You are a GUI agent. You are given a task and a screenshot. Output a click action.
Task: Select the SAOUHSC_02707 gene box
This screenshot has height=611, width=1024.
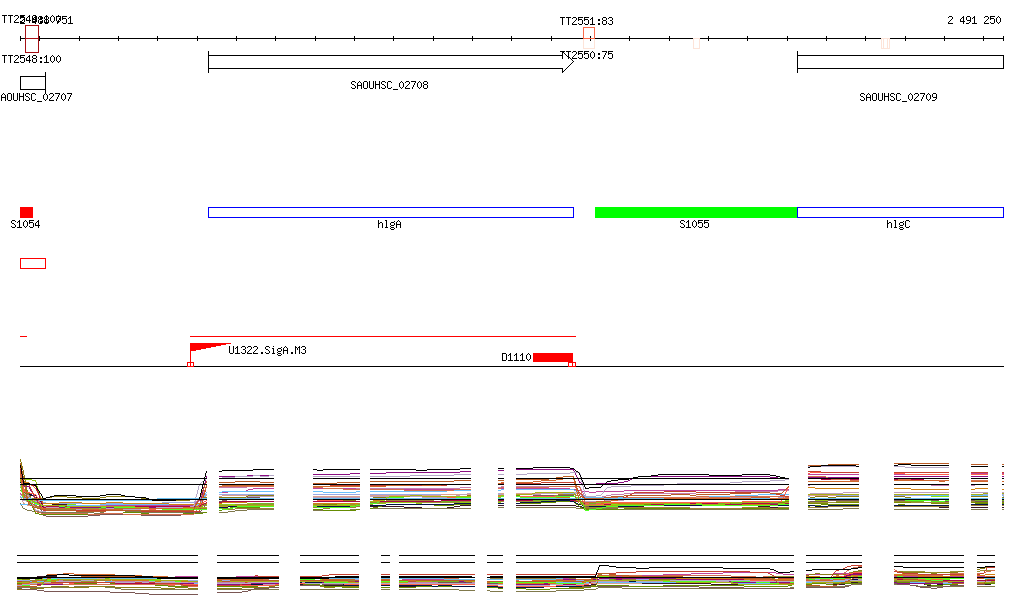coord(33,83)
